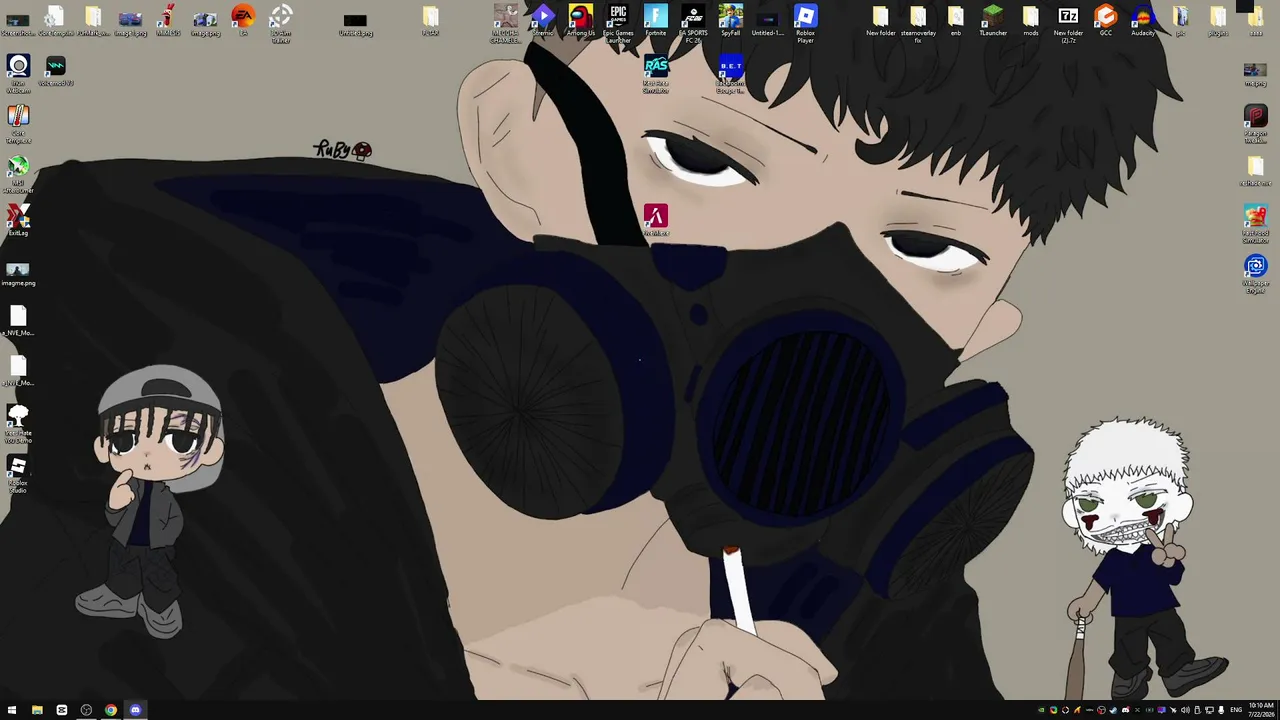Open the Wallpaper Engine shortcut

click(x=1255, y=274)
